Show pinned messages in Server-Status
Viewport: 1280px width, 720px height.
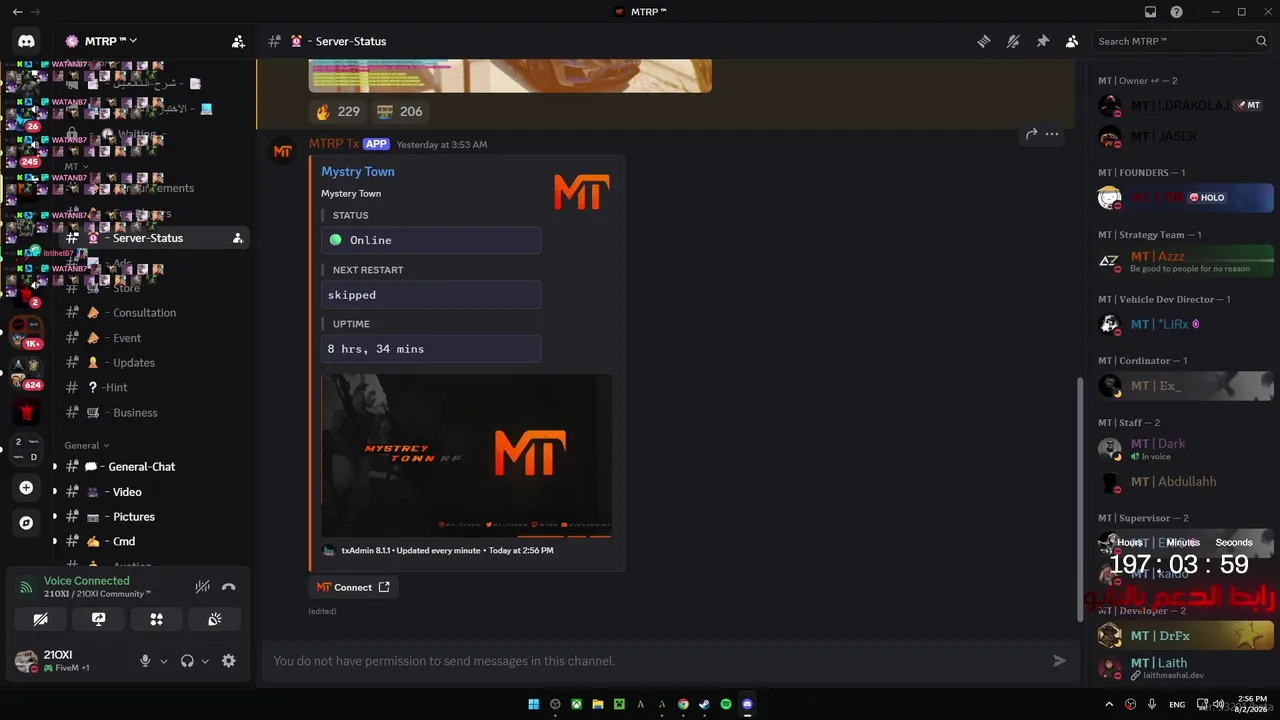(x=1043, y=41)
